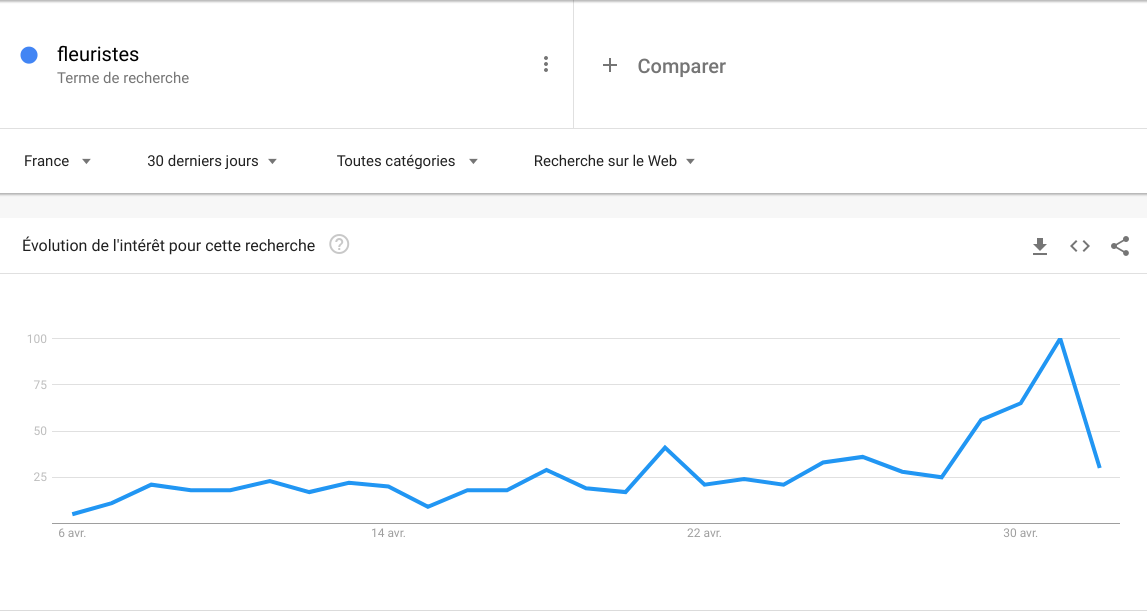
Task: Edit the fleuristes search term
Action: click(x=98, y=54)
